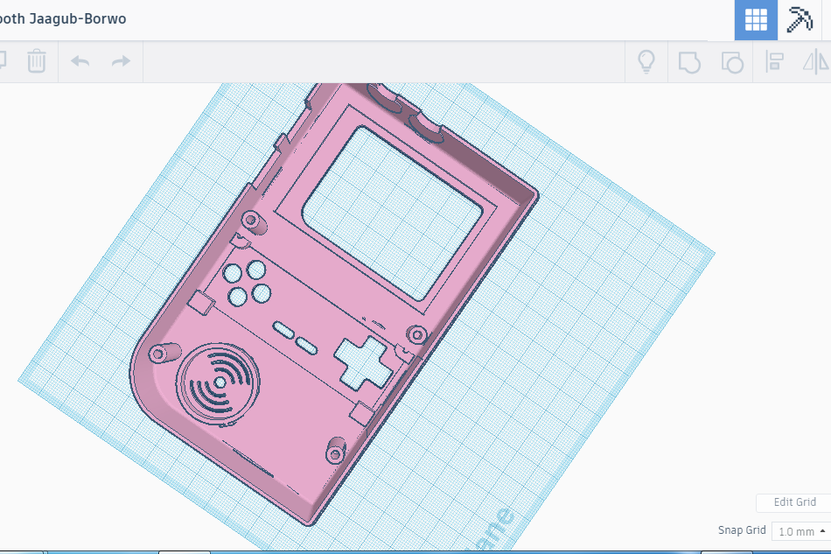The image size is (831, 554).
Task: Open the Snap Grid 1.0 mm dropdown
Action: (801, 531)
